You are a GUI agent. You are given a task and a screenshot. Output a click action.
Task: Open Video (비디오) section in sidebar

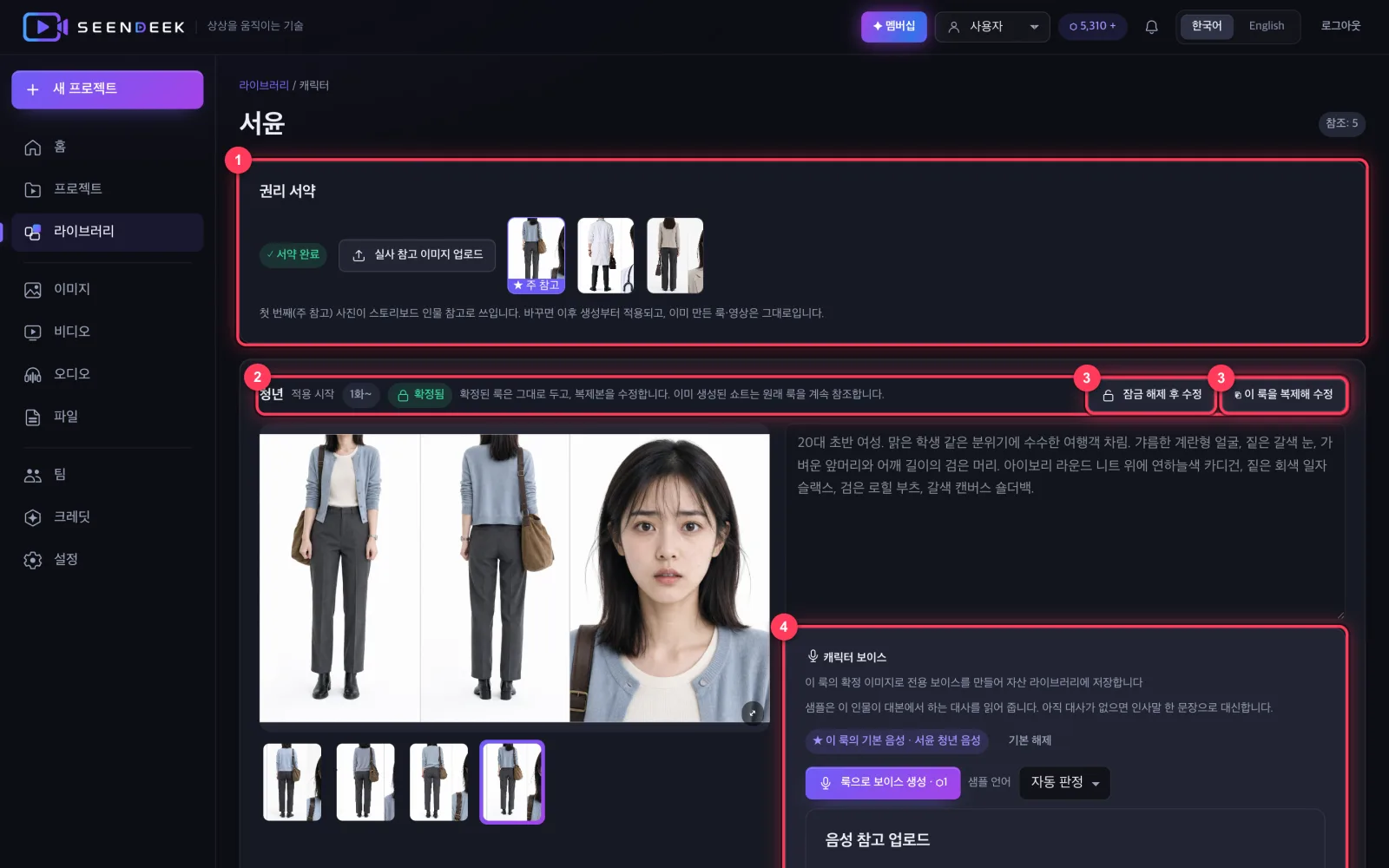[108, 332]
